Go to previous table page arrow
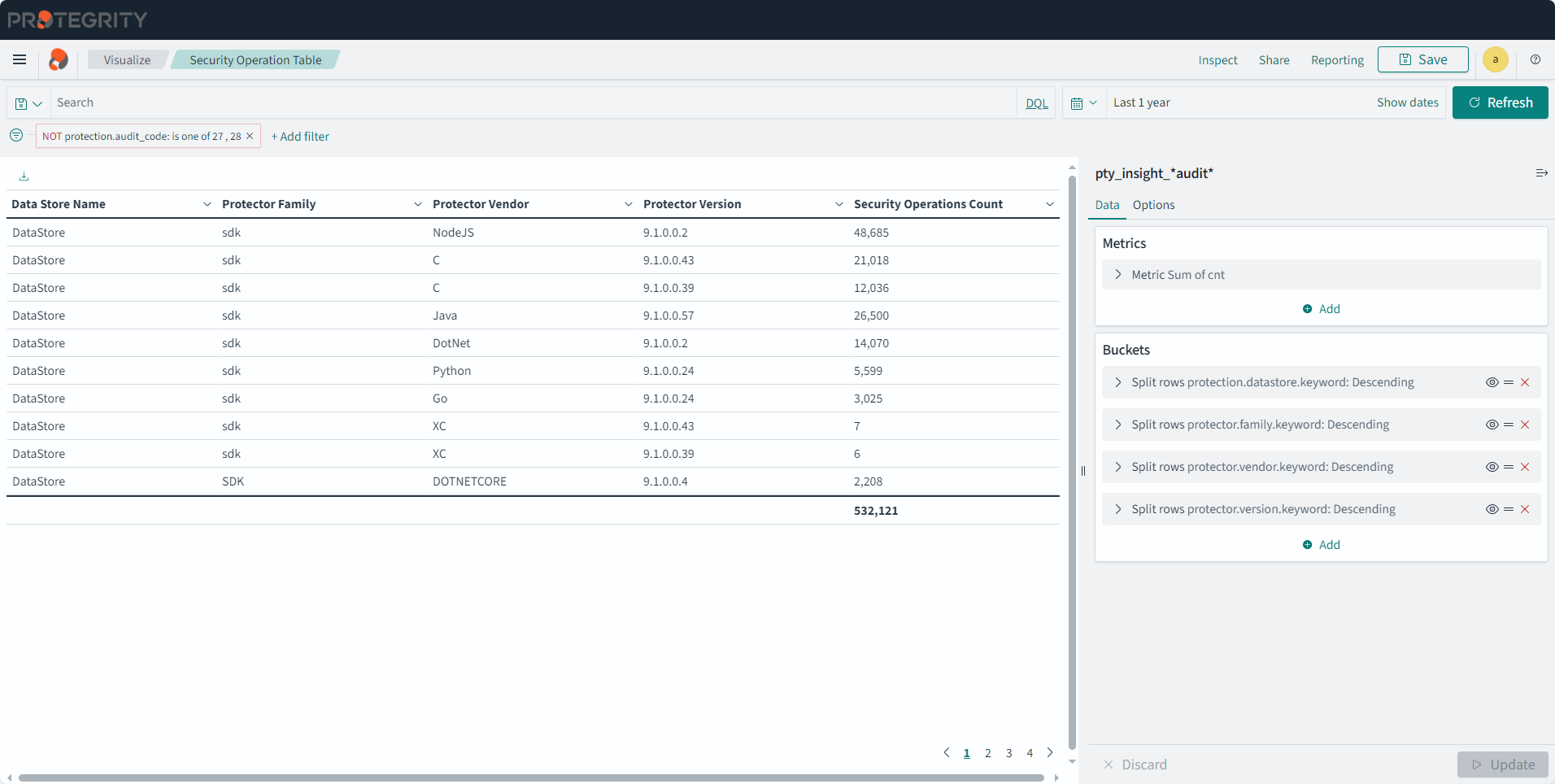This screenshot has width=1555, height=784. pos(946,752)
